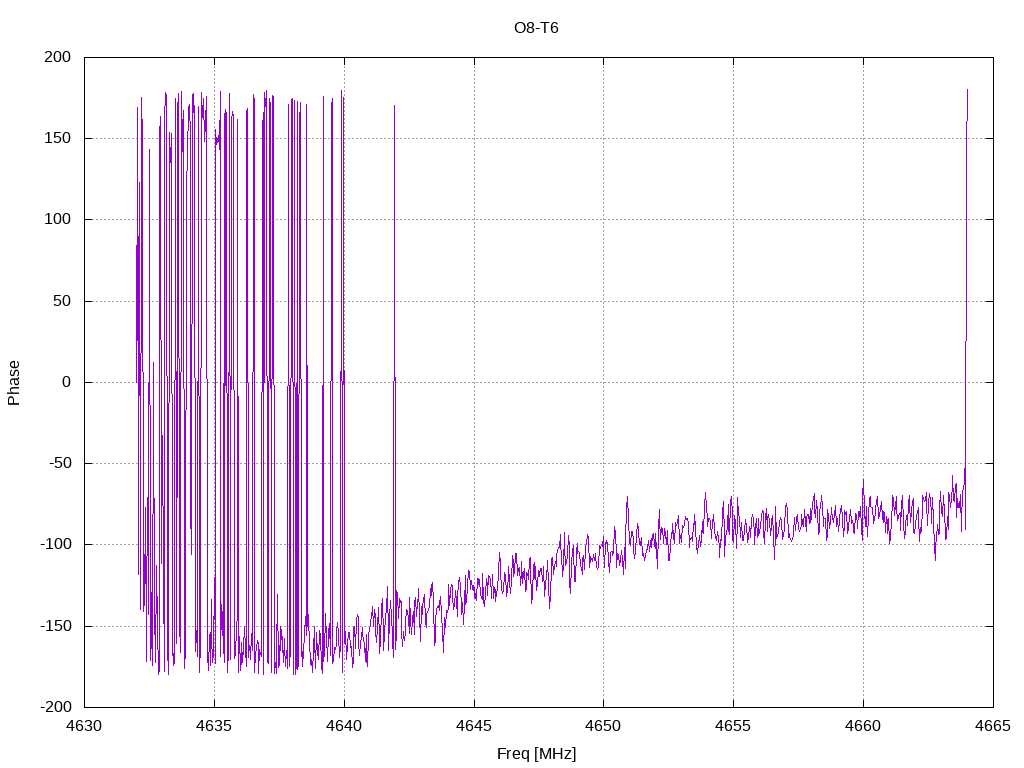The height and width of the screenshot is (768, 1024).
Task: Click the y-axis tick label -50
Action: pos(59,463)
